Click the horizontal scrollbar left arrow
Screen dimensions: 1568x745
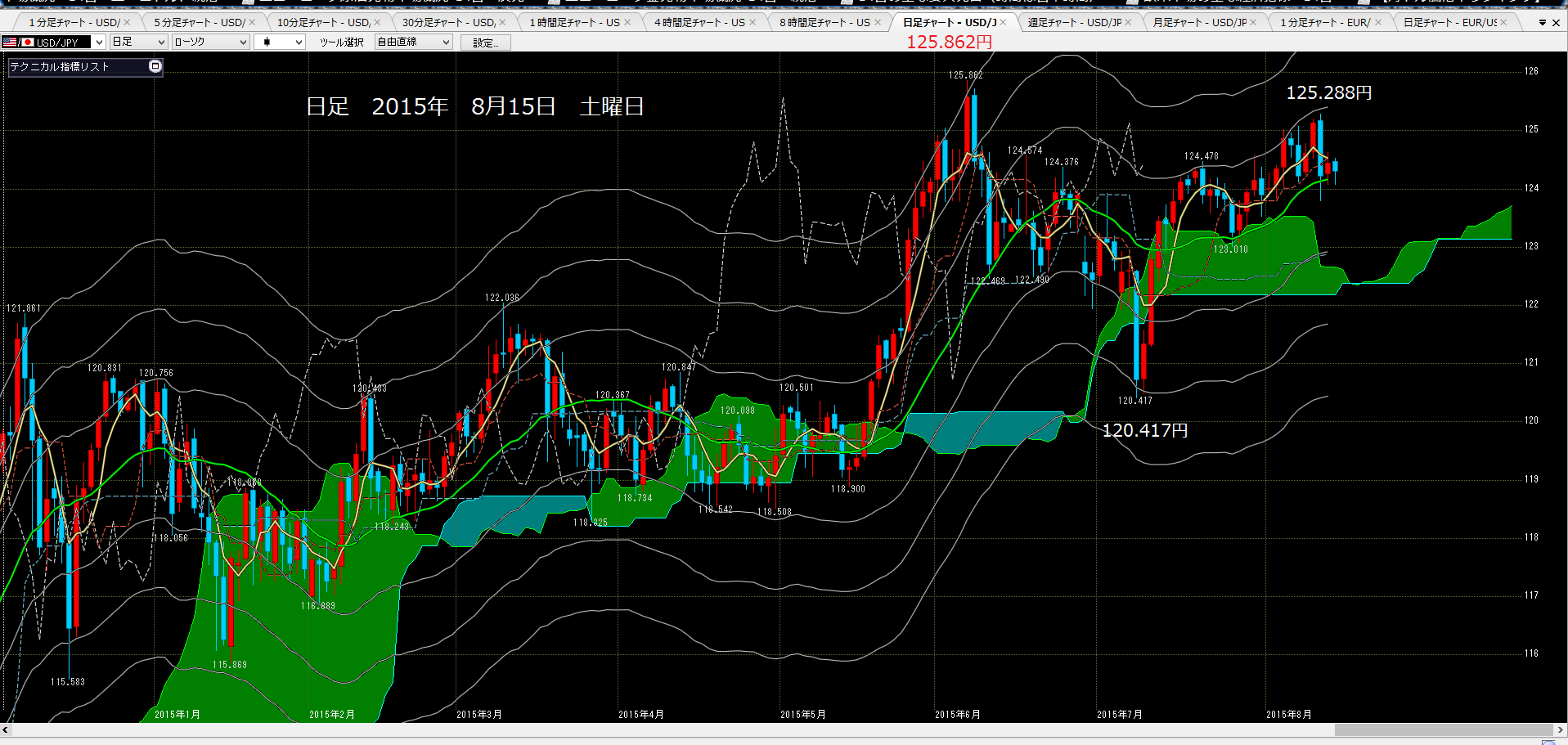tap(6, 729)
